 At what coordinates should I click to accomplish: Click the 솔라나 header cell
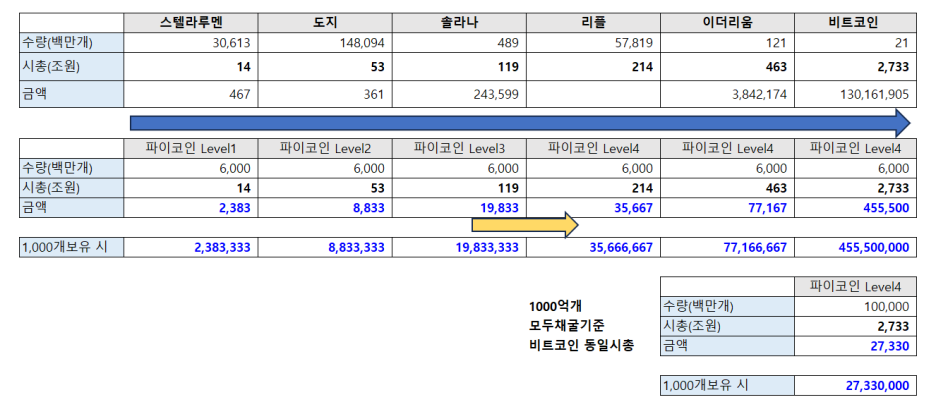click(460, 23)
